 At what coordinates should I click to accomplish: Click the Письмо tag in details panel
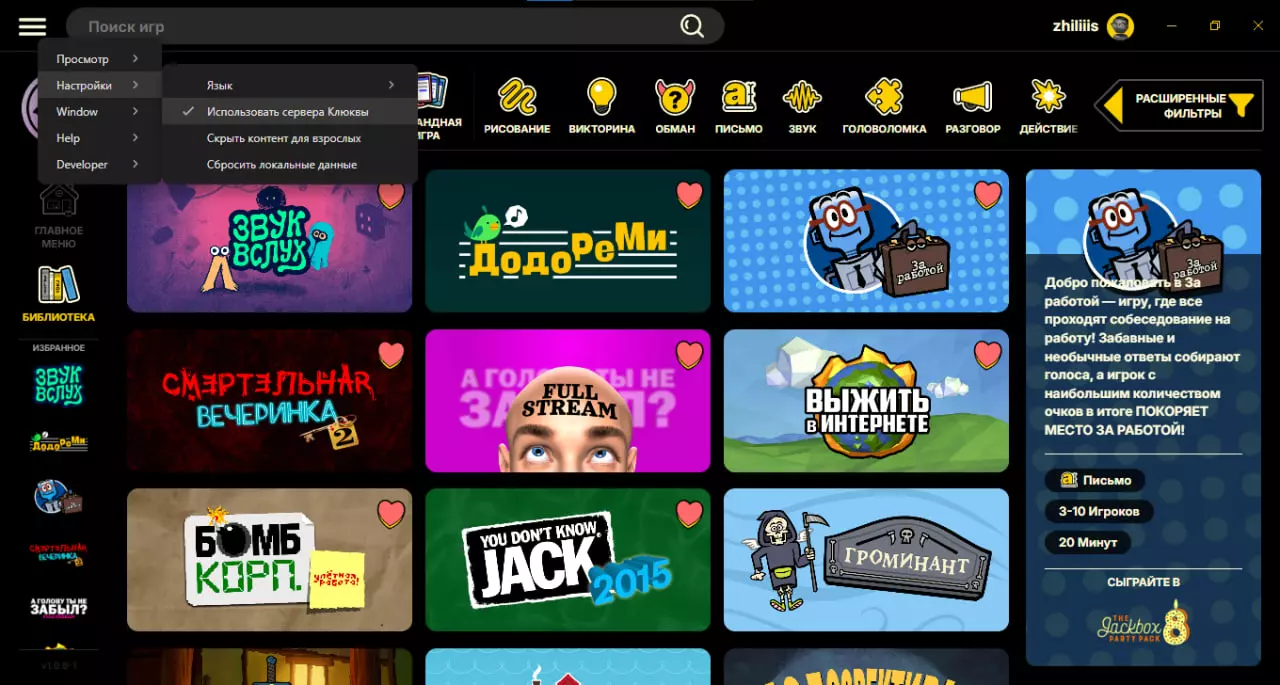click(x=1095, y=480)
